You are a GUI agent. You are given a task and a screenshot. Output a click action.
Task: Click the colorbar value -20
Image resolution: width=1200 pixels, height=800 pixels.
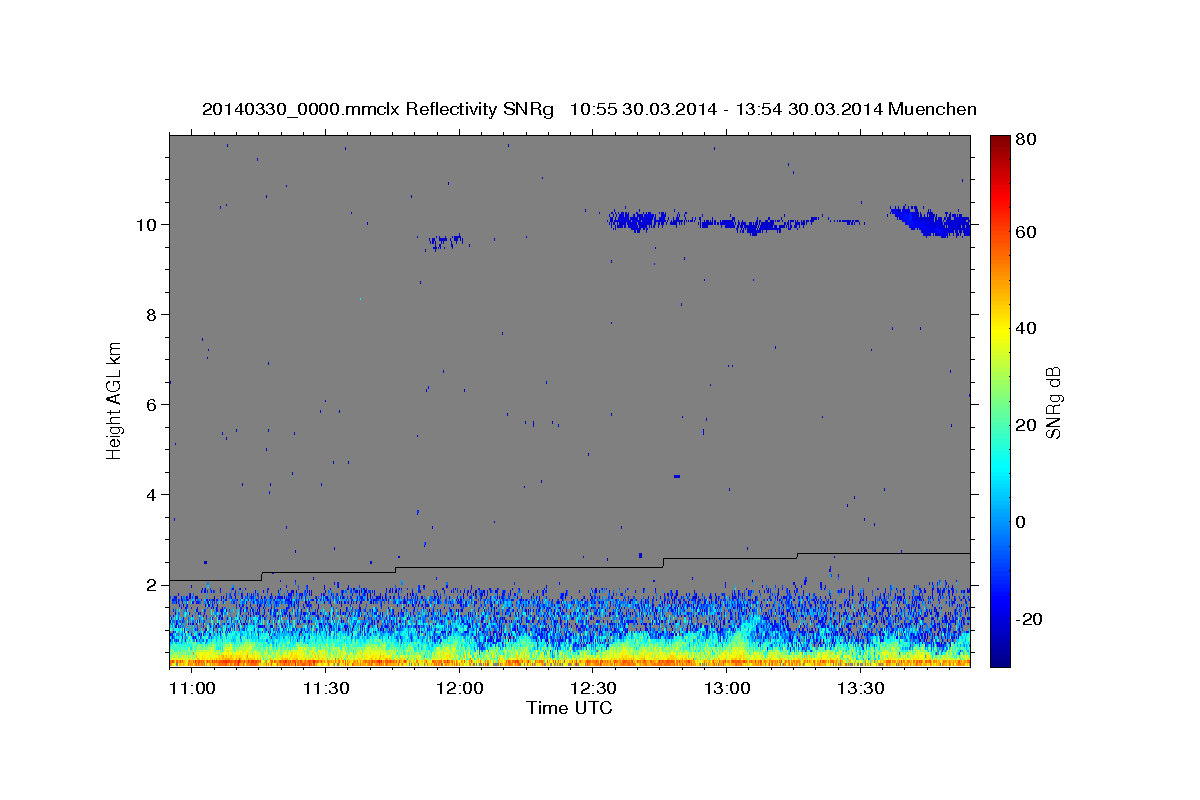pyautogui.click(x=1030, y=619)
